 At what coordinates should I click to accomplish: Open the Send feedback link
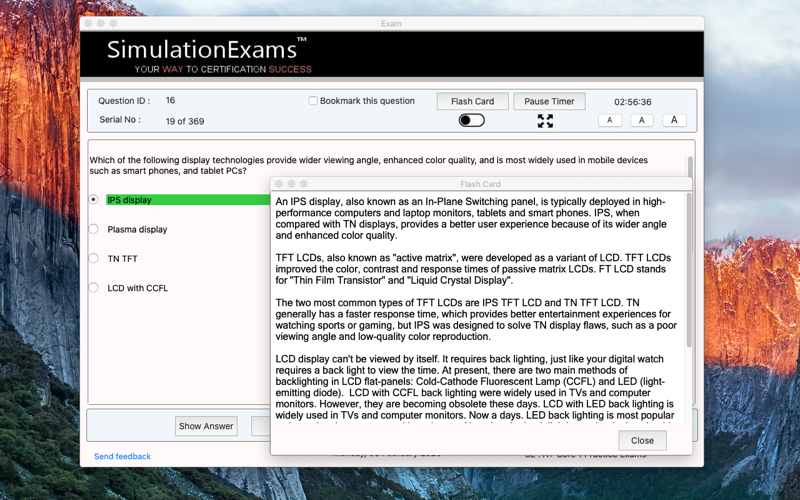click(x=122, y=456)
